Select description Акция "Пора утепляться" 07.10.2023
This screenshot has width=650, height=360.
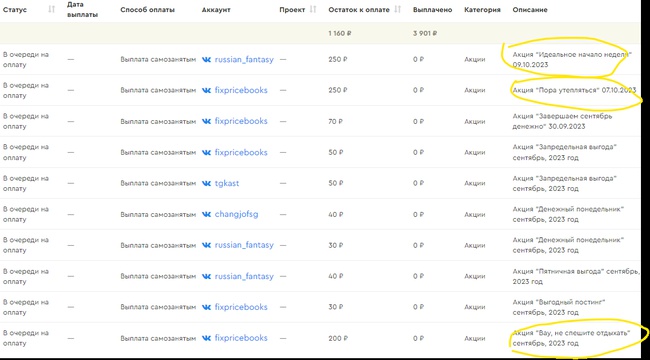tap(574, 90)
